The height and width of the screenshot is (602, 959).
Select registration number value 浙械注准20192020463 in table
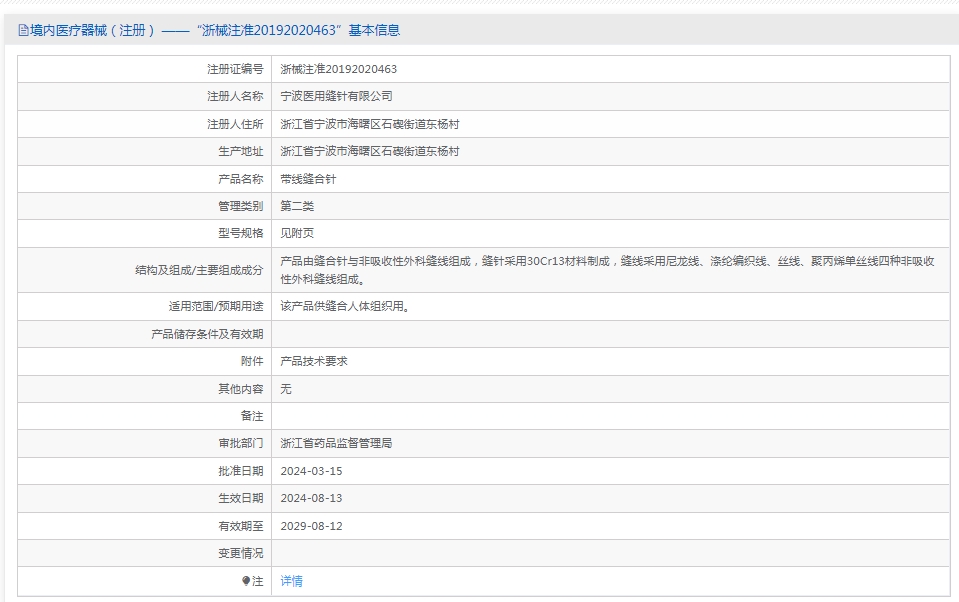pyautogui.click(x=338, y=69)
